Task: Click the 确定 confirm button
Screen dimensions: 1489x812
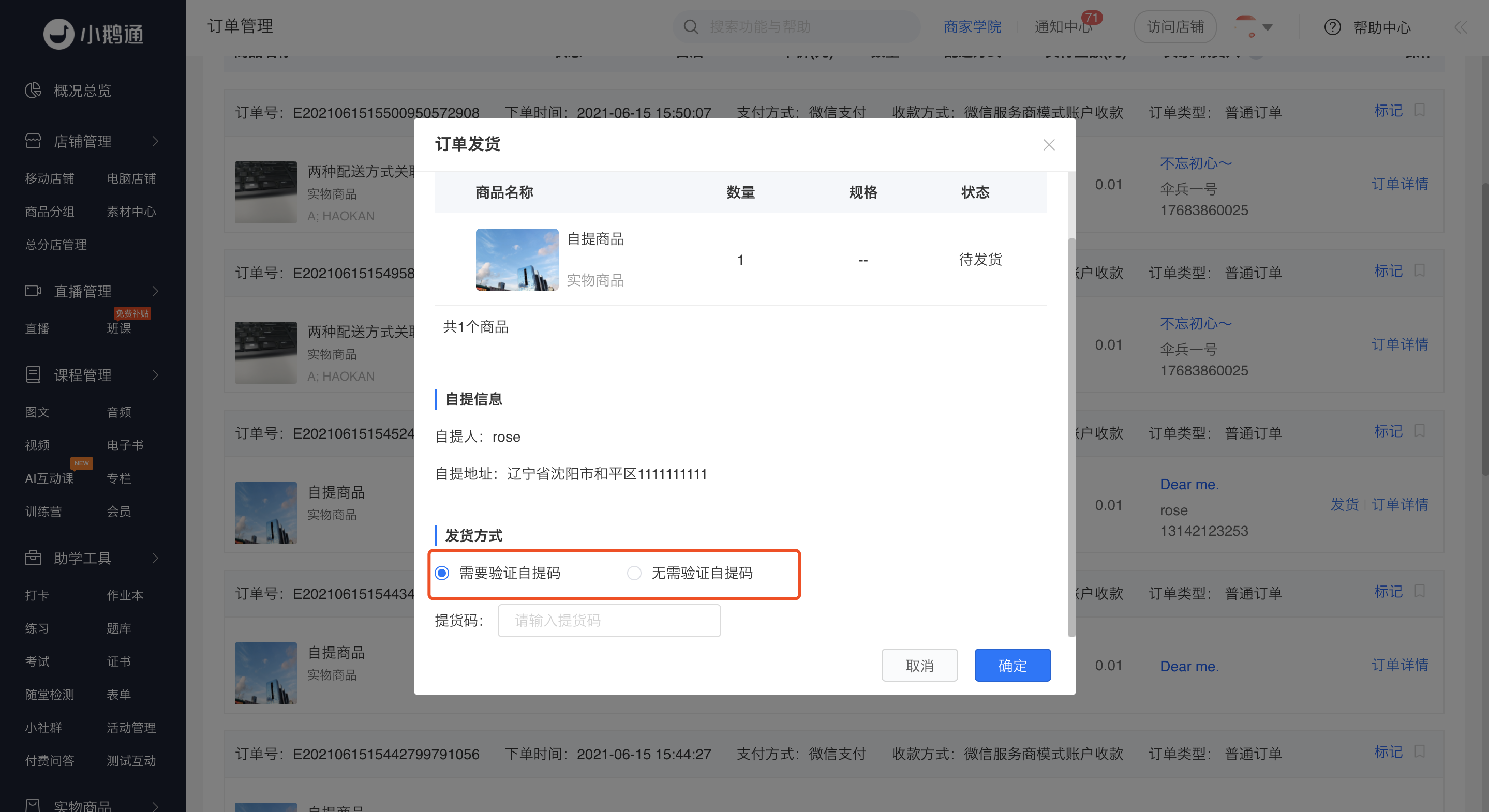Action: click(x=1012, y=665)
